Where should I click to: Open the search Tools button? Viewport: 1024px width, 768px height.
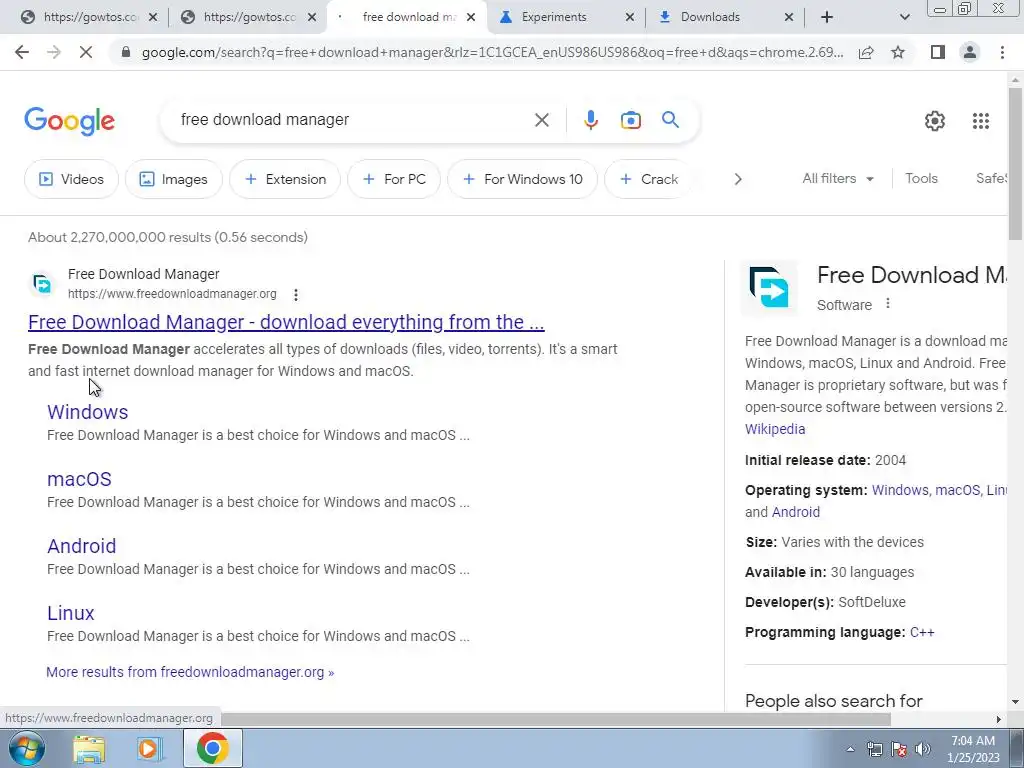tap(921, 178)
